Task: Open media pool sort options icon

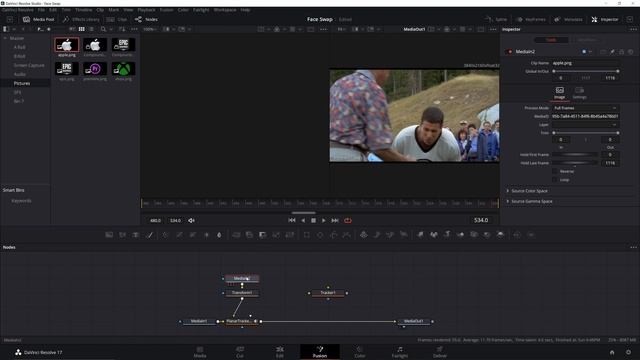Action: tap(122, 29)
